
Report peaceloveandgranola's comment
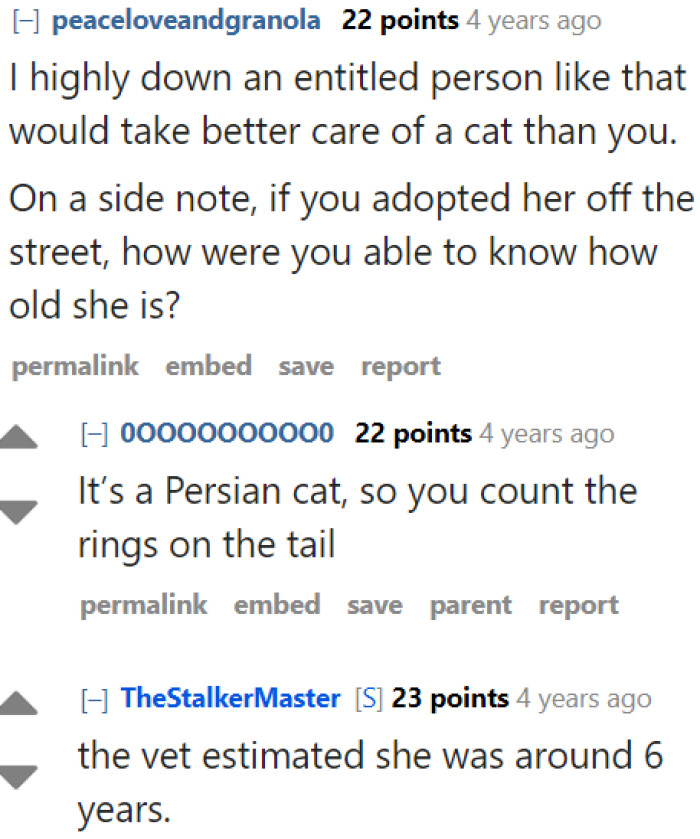point(400,366)
